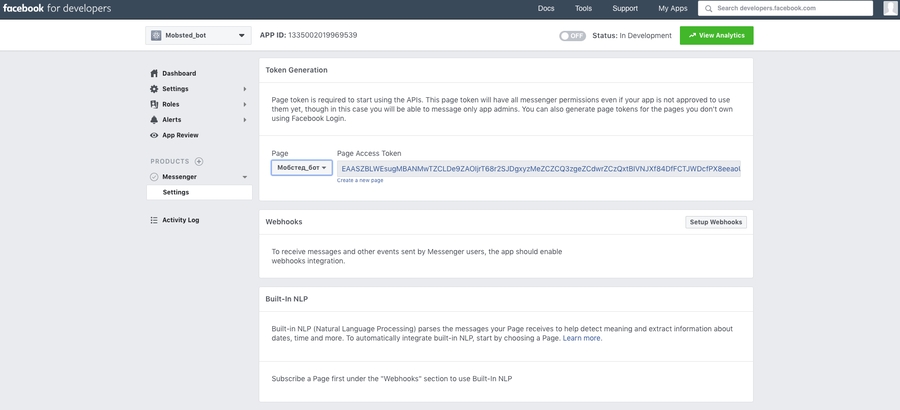The image size is (900, 410).
Task: Toggle the app status OFF switch
Action: tap(572, 35)
